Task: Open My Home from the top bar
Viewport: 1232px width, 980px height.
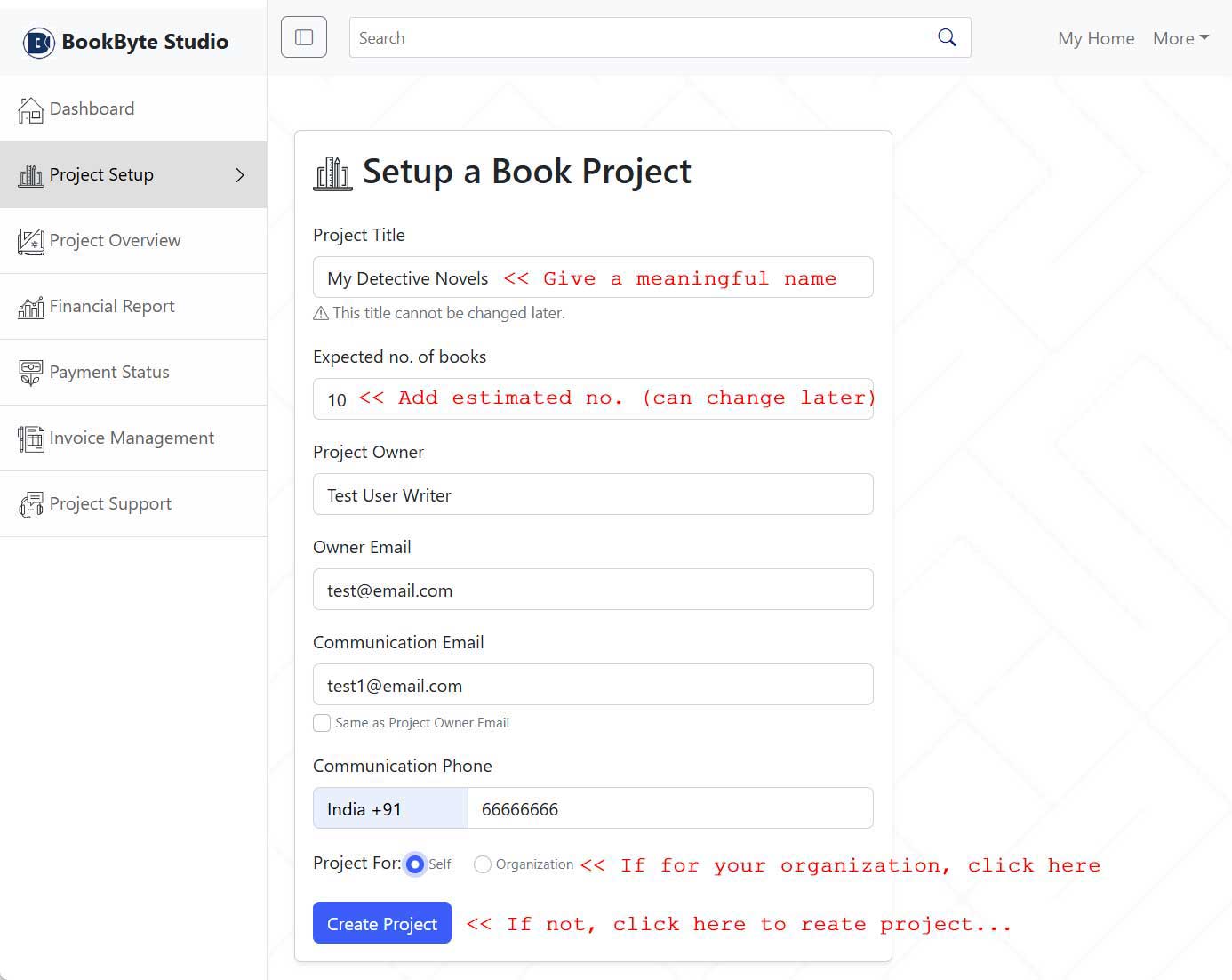Action: pyautogui.click(x=1096, y=38)
